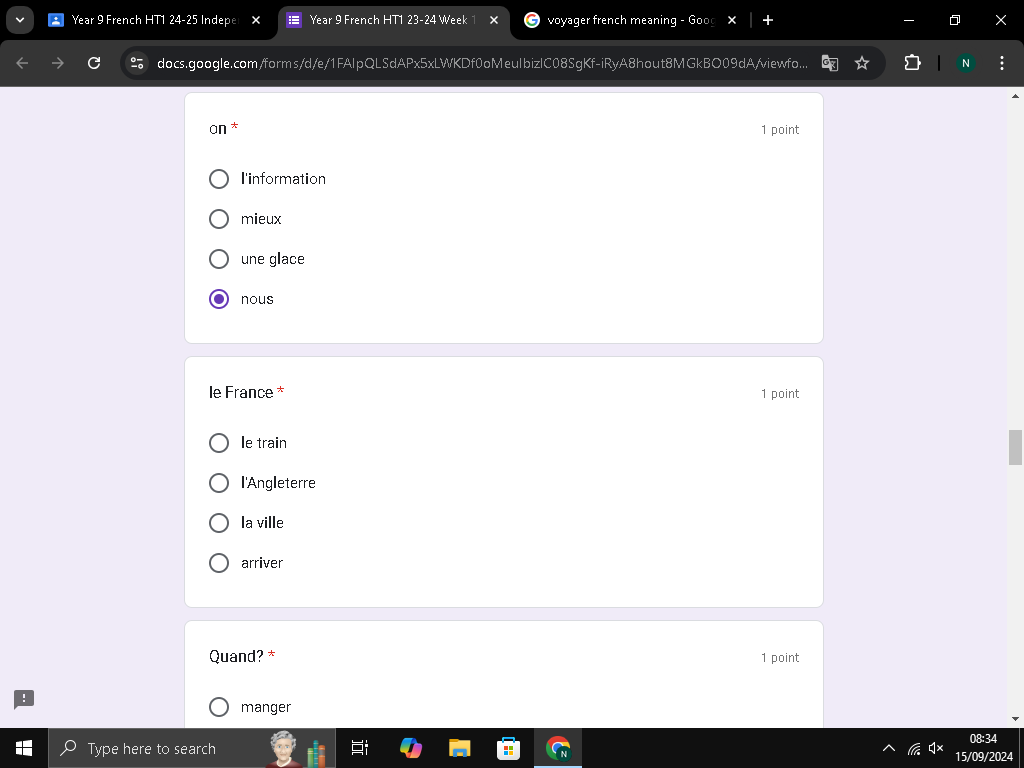
Task: Launch Copilot from the taskbar
Action: coord(411,748)
